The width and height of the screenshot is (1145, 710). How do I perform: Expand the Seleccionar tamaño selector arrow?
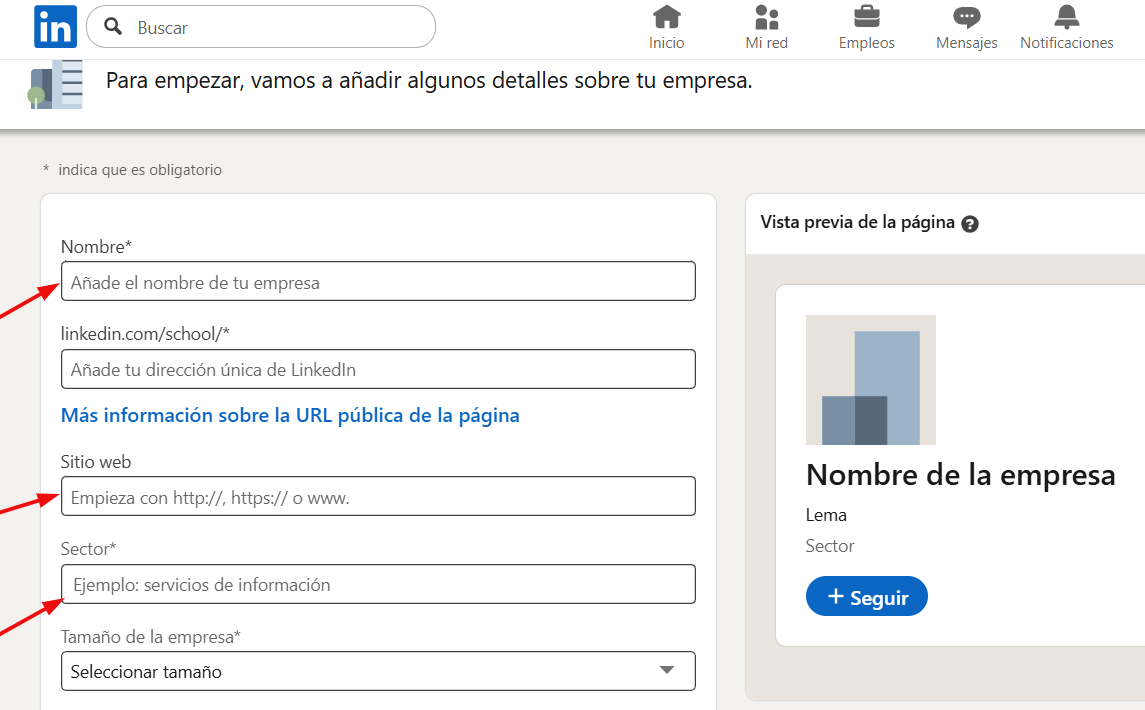tap(666, 671)
